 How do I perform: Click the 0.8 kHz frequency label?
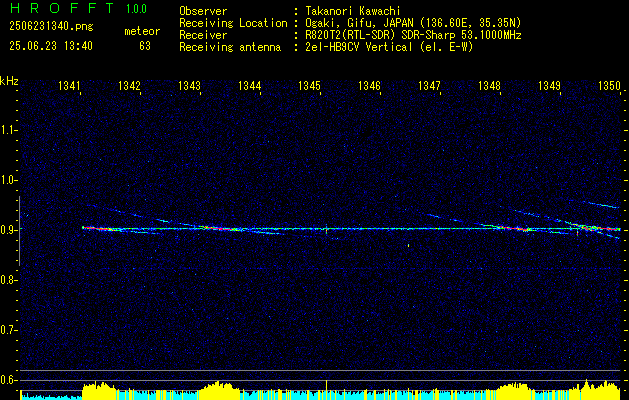[8, 280]
